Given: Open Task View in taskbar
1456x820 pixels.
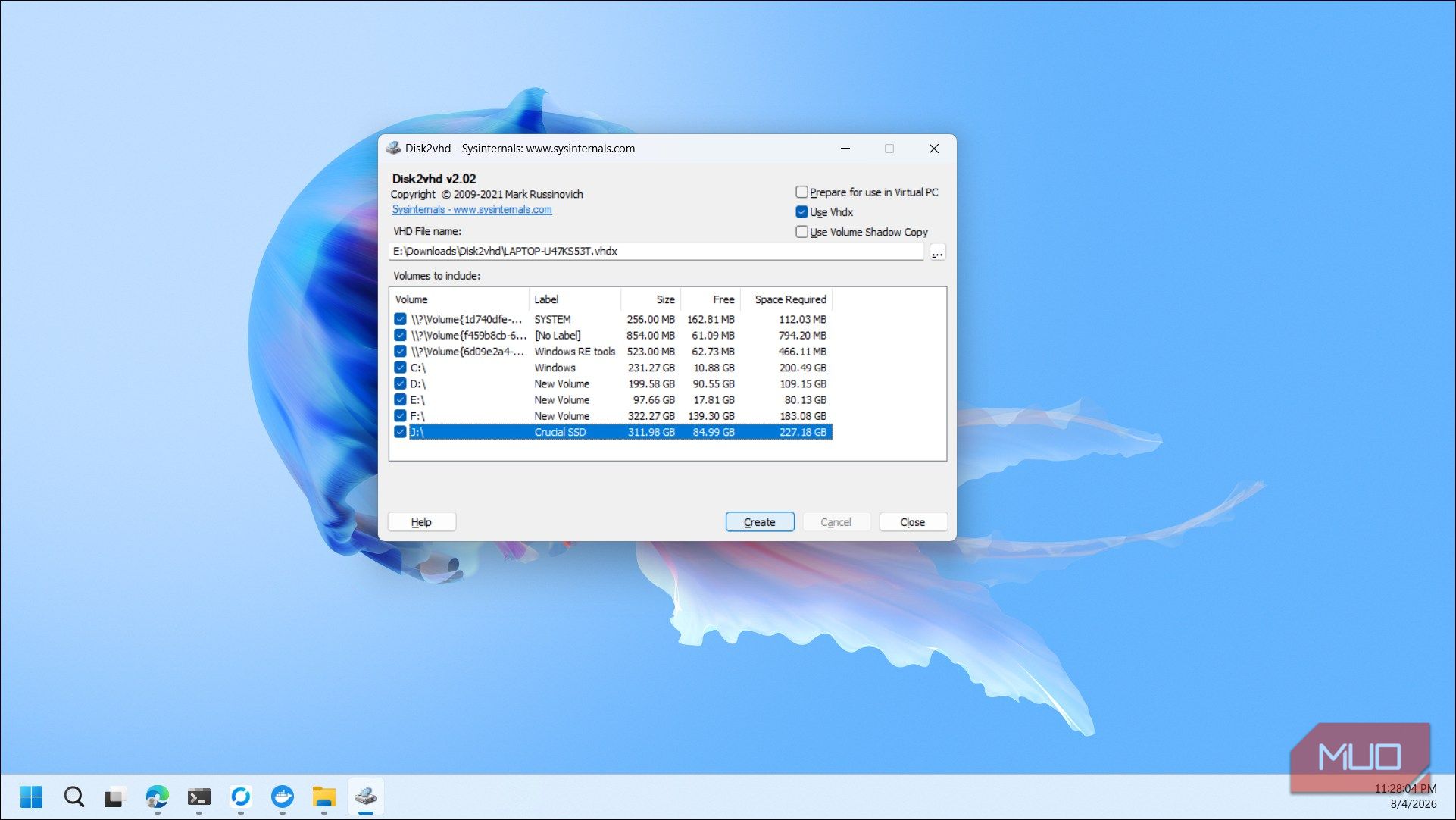Looking at the screenshot, I should [114, 797].
